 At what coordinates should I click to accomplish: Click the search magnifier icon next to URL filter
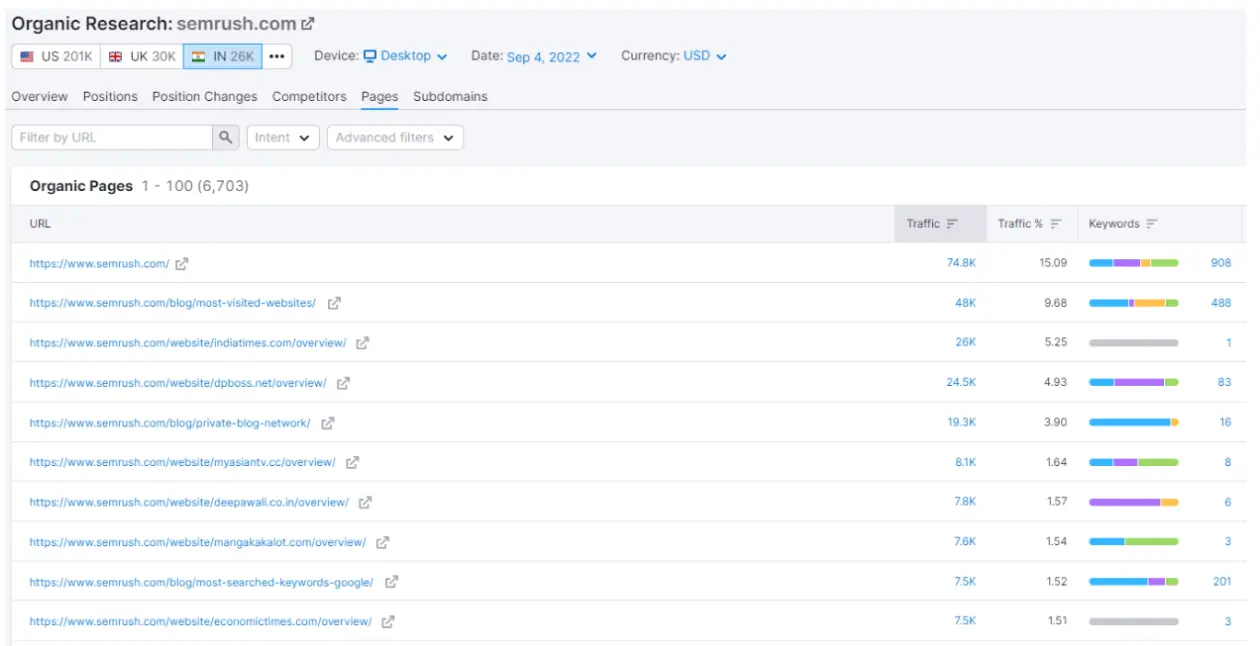226,138
